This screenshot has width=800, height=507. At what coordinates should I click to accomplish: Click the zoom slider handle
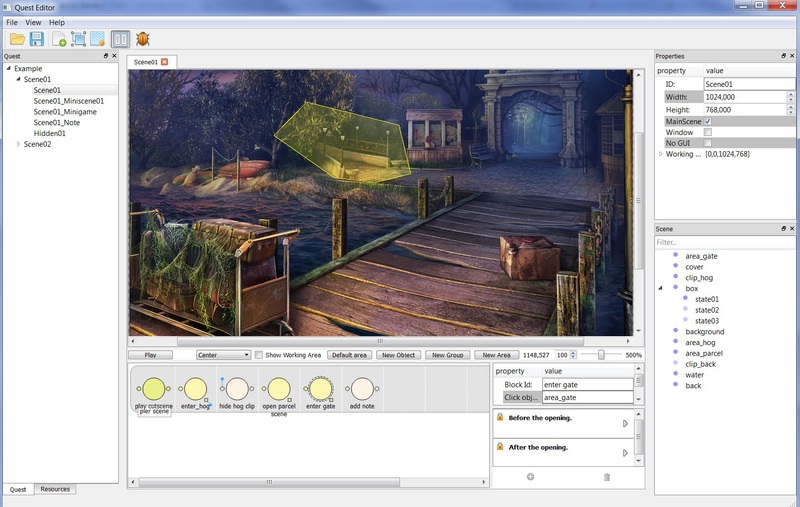click(600, 355)
